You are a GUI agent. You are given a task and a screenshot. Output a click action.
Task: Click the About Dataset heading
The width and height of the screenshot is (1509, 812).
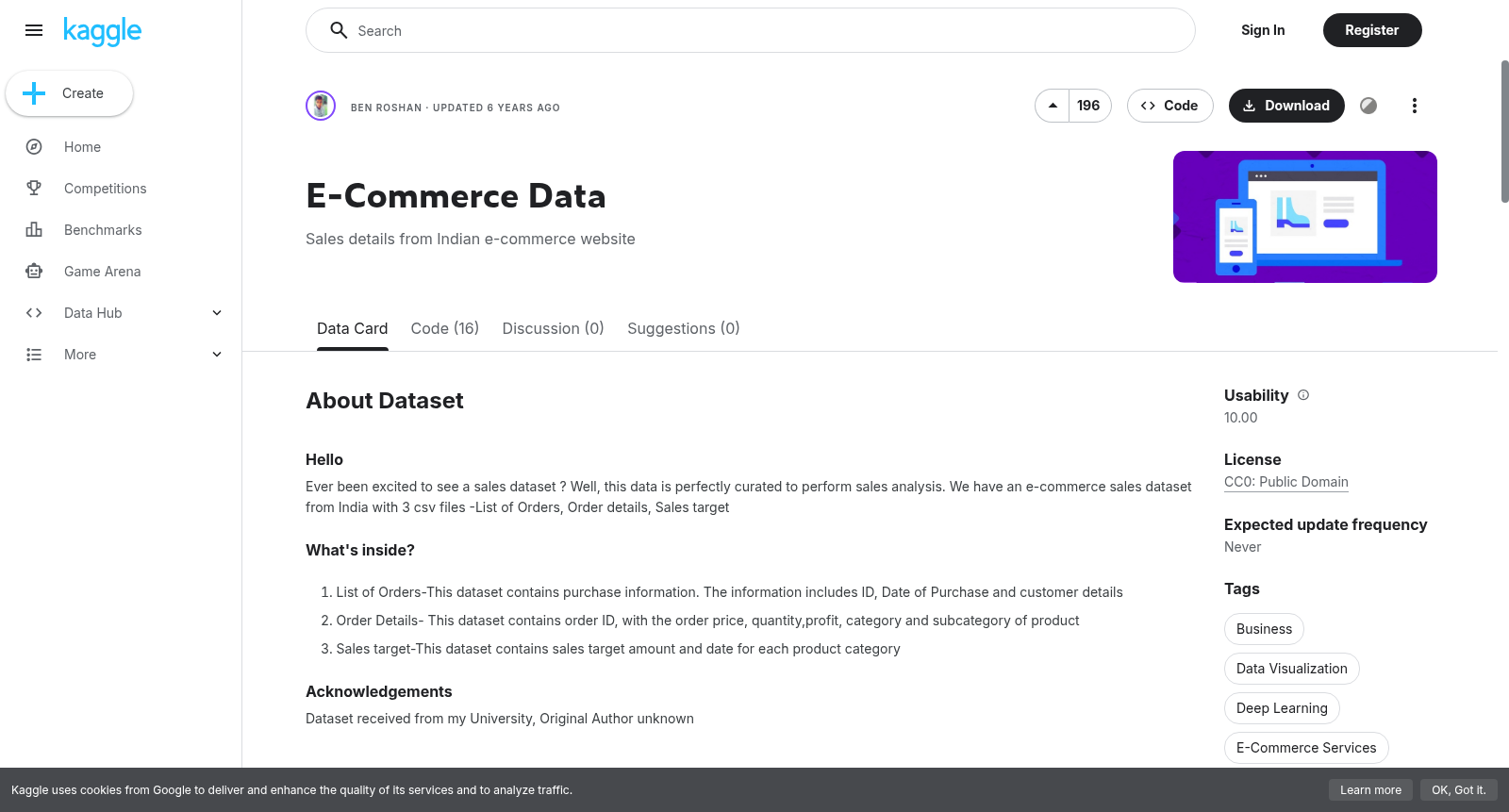click(385, 401)
